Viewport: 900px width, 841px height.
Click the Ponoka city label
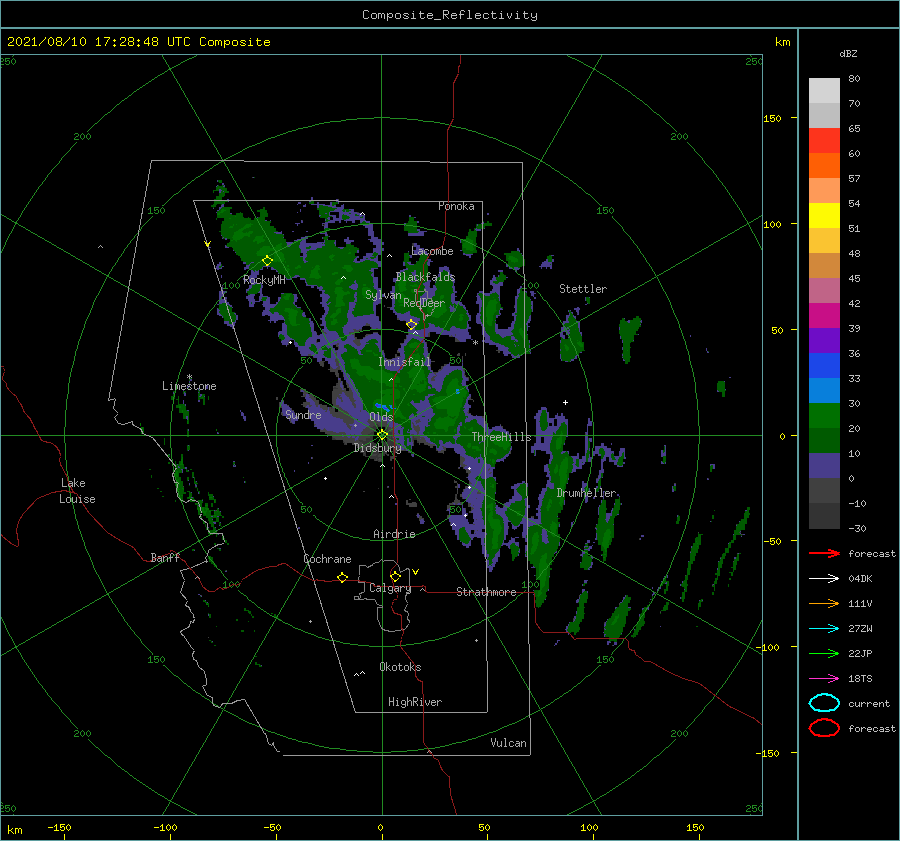pos(456,206)
